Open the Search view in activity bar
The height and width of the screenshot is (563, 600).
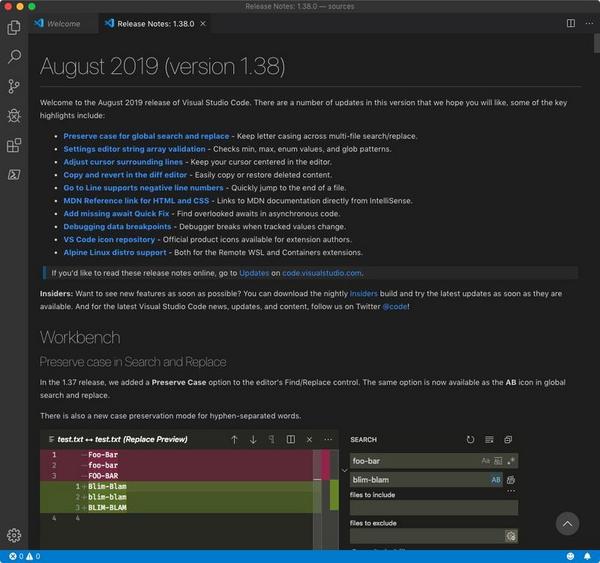[14, 56]
